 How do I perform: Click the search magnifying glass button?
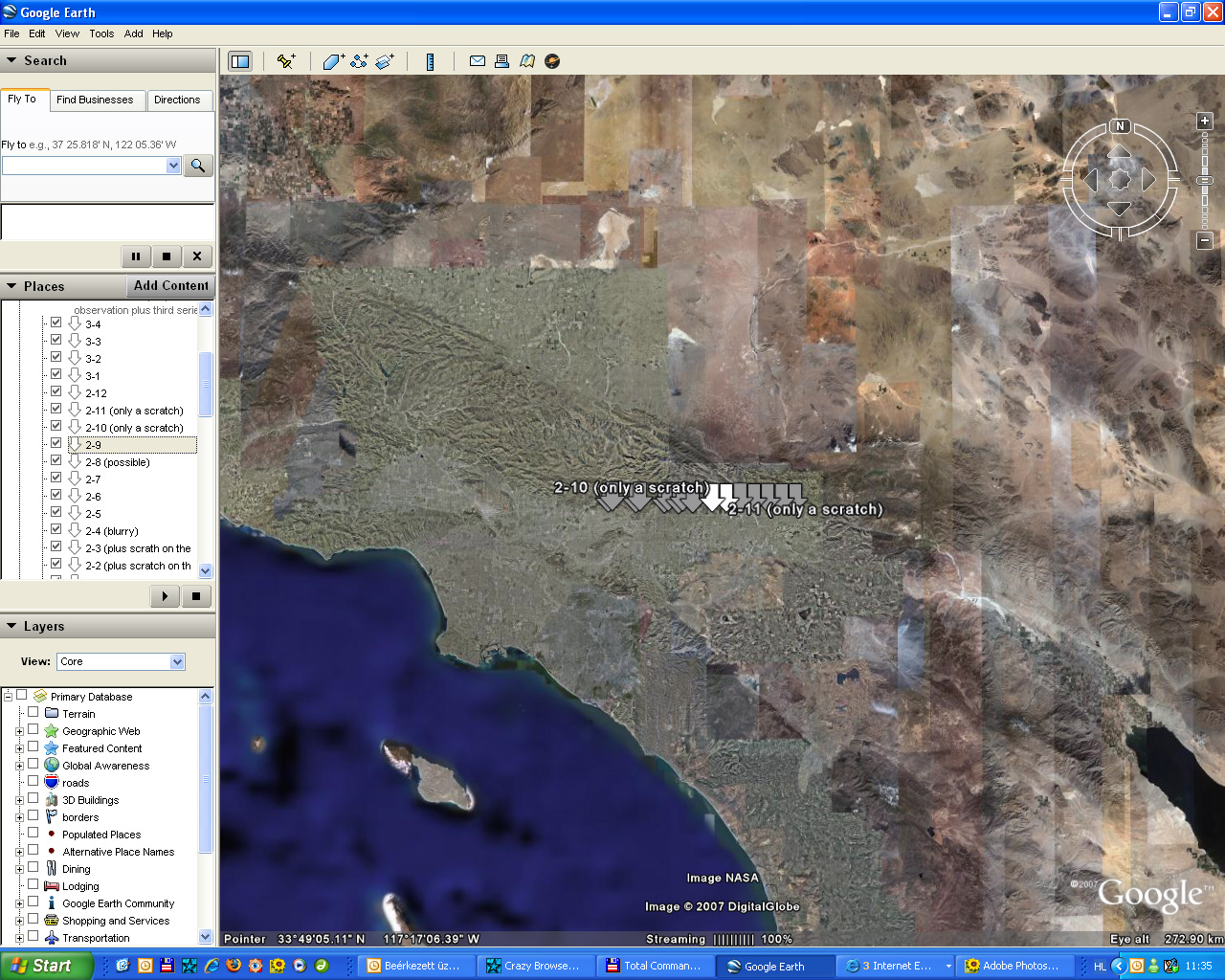pyautogui.click(x=198, y=166)
